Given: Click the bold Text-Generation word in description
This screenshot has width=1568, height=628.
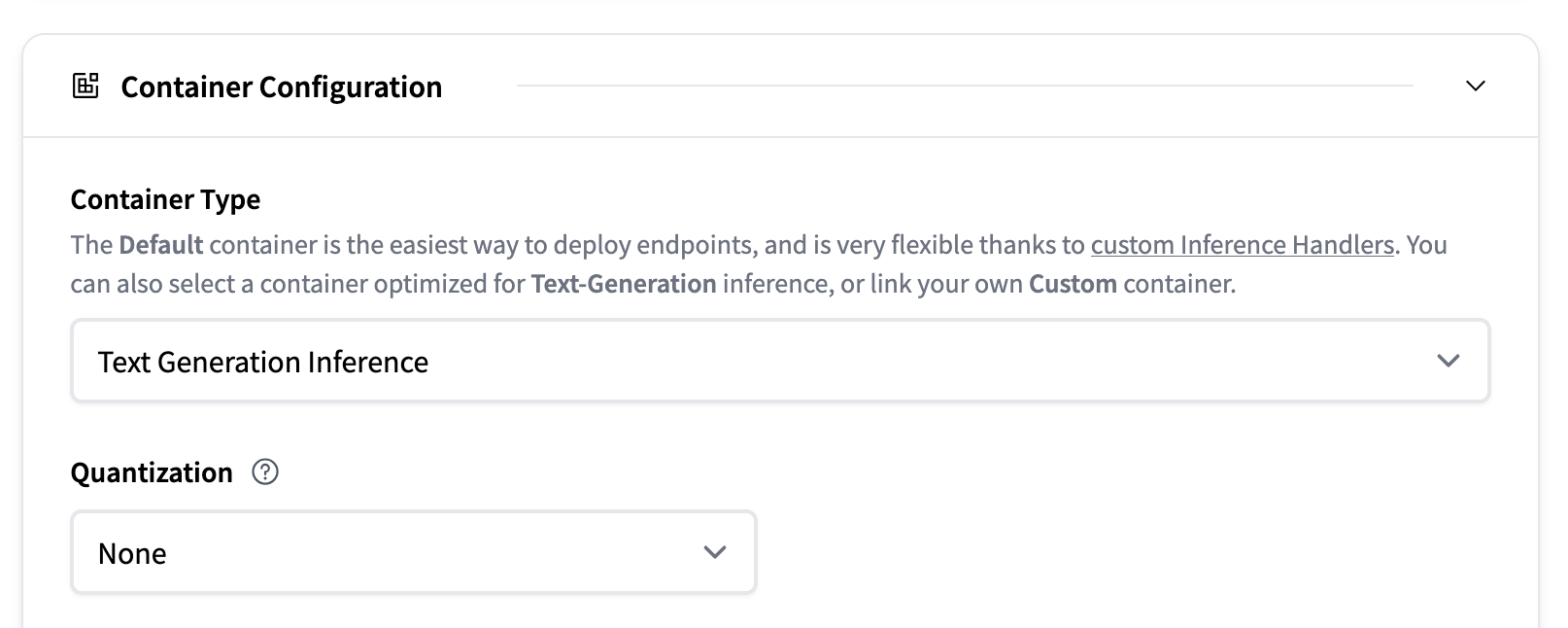Looking at the screenshot, I should pyautogui.click(x=624, y=284).
